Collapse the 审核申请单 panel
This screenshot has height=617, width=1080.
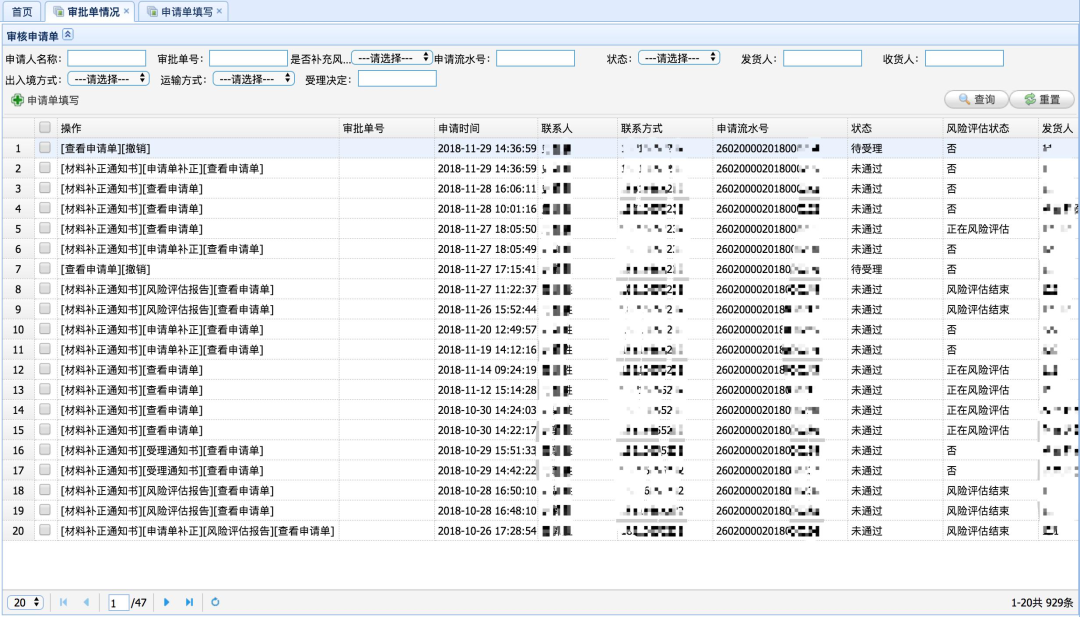[x=68, y=35]
